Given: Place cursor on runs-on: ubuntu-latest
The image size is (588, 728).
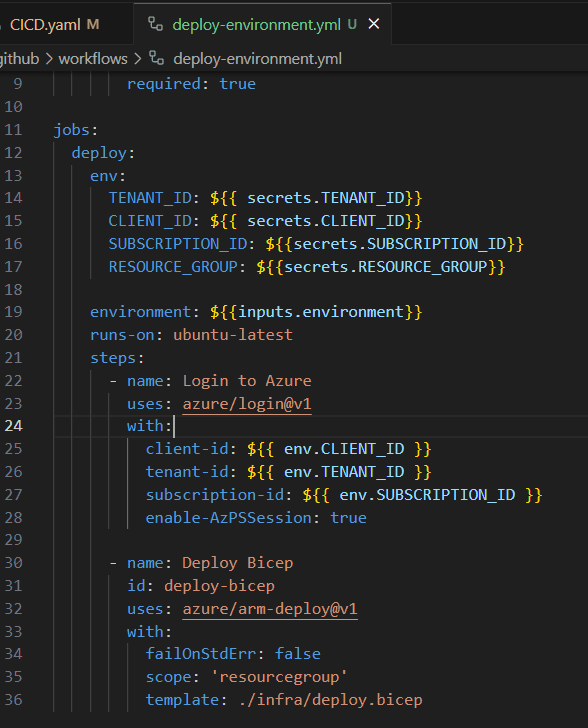Looking at the screenshot, I should click(191, 334).
